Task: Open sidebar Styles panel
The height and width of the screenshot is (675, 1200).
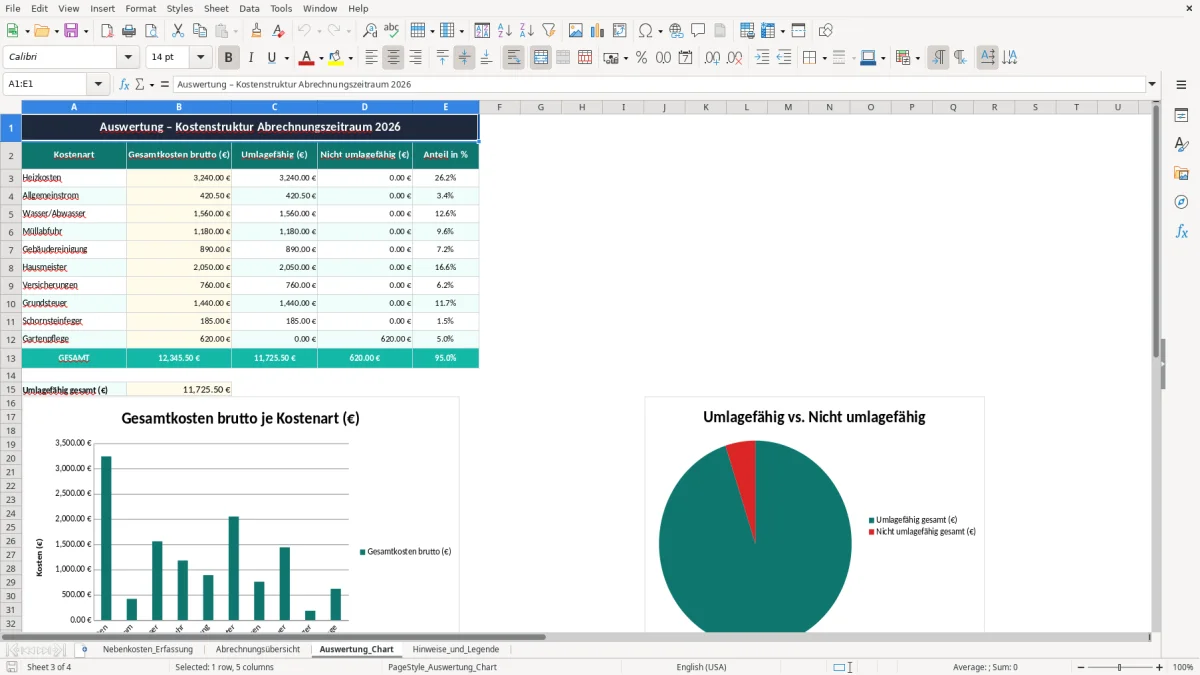Action: coord(1181,144)
